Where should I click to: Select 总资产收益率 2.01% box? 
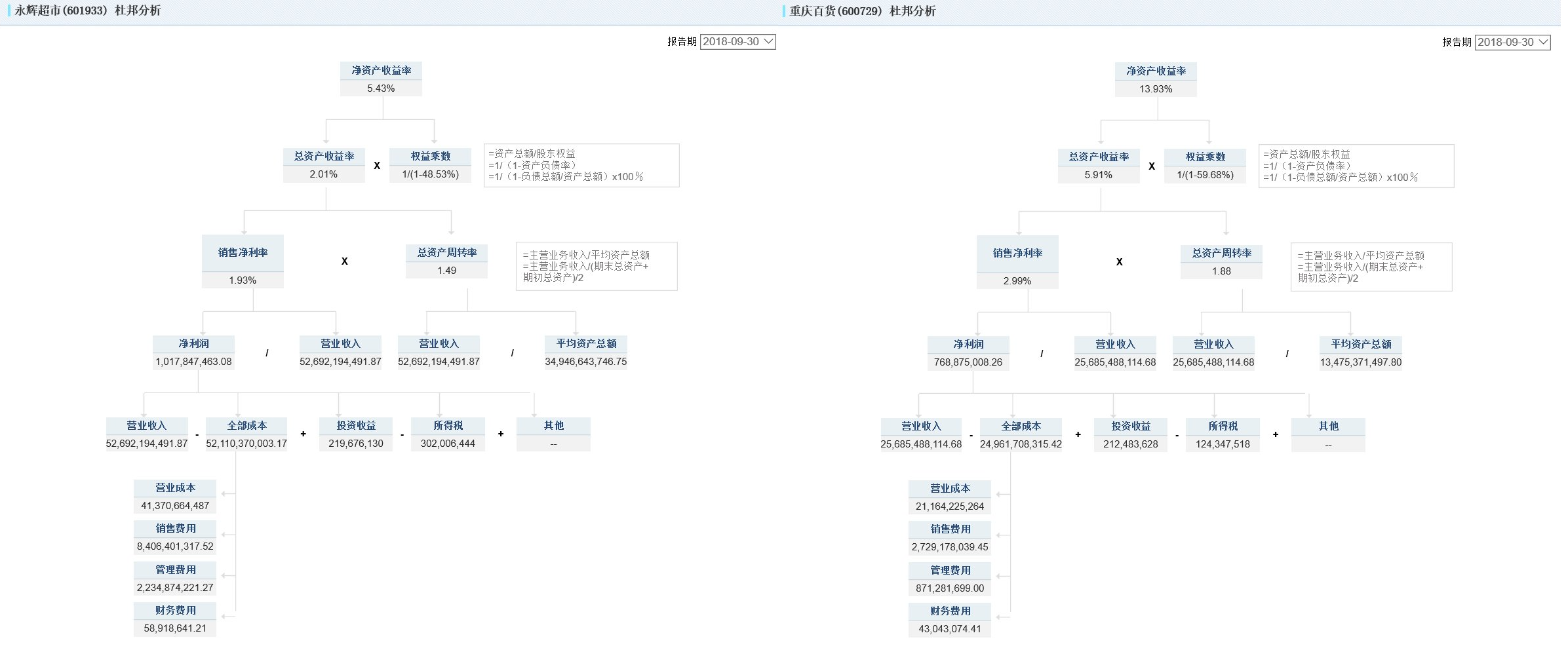tap(324, 165)
